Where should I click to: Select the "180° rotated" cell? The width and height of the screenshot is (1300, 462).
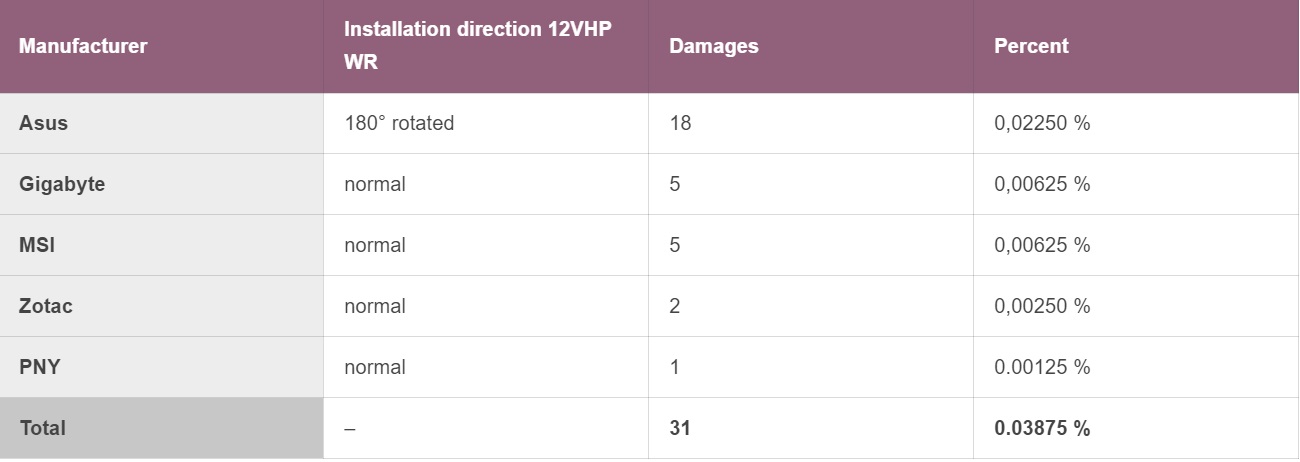pyautogui.click(x=399, y=123)
